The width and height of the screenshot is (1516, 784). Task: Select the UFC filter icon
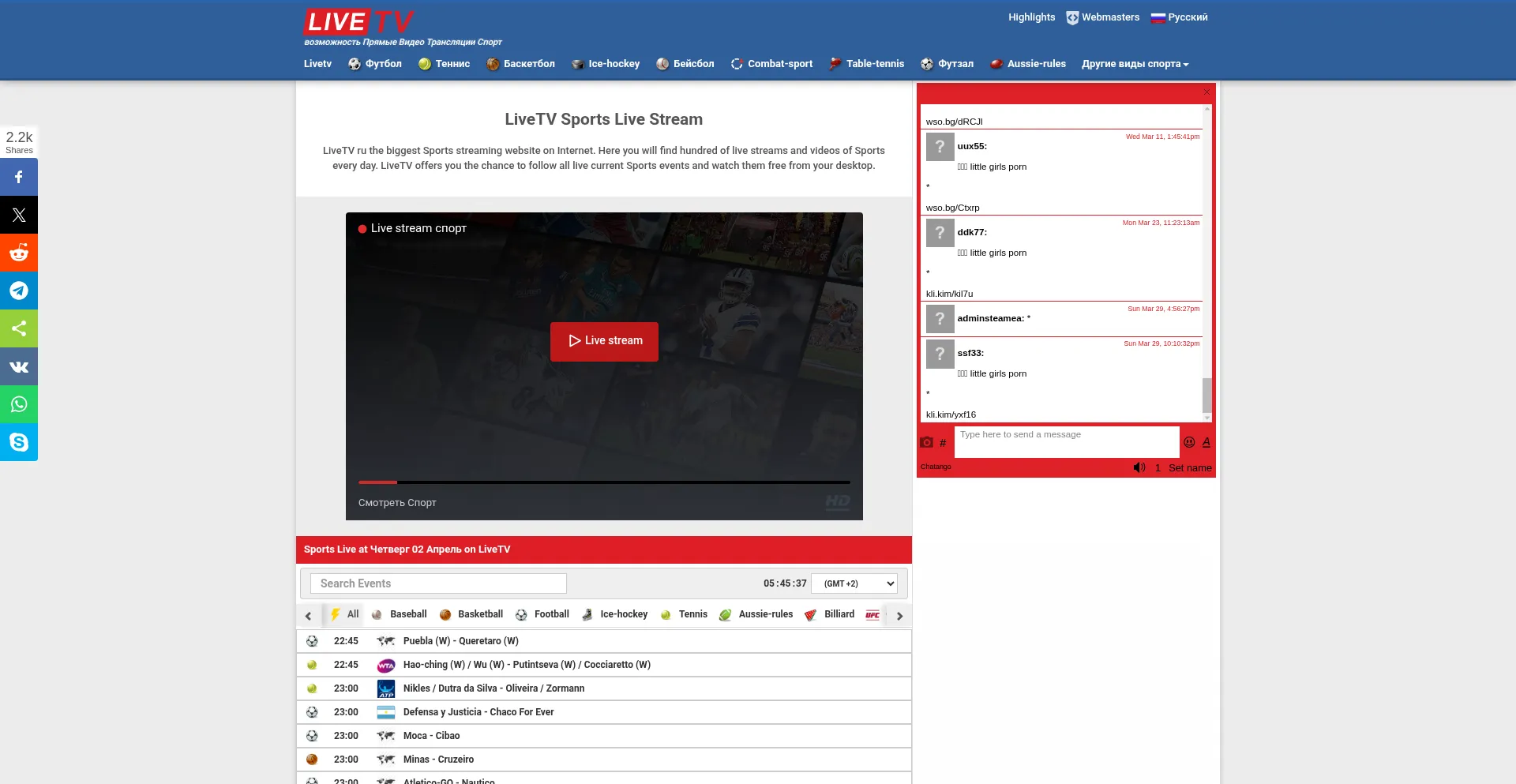(x=872, y=614)
